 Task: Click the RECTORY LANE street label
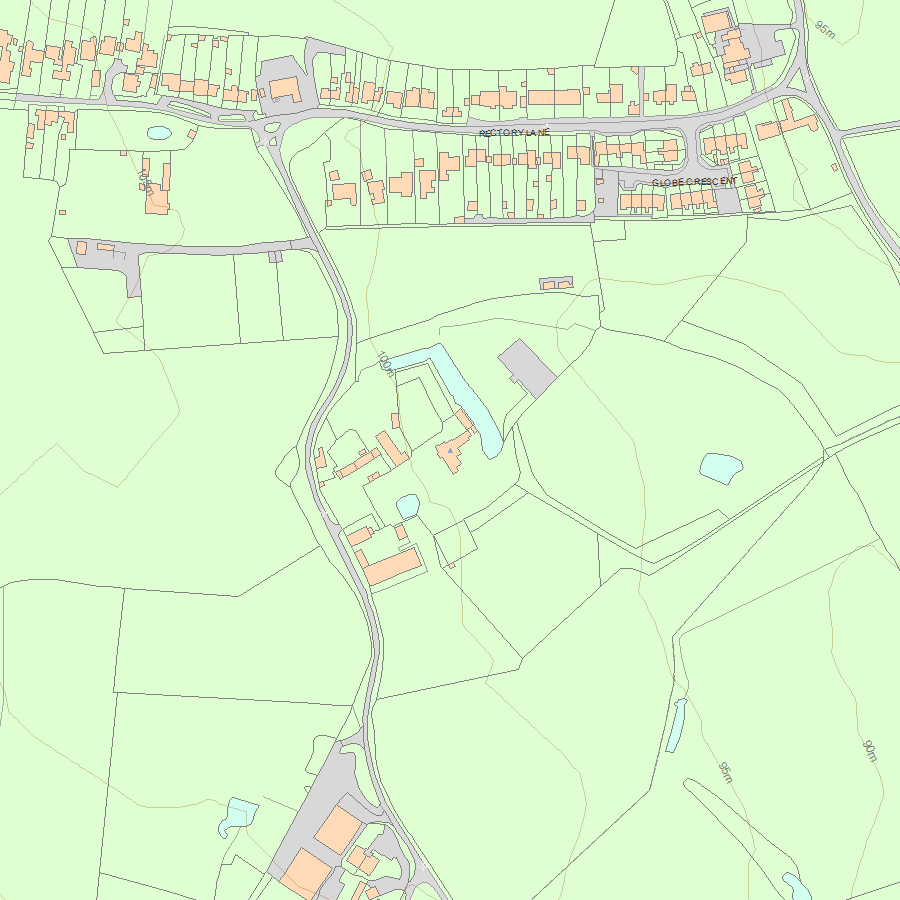tap(514, 133)
